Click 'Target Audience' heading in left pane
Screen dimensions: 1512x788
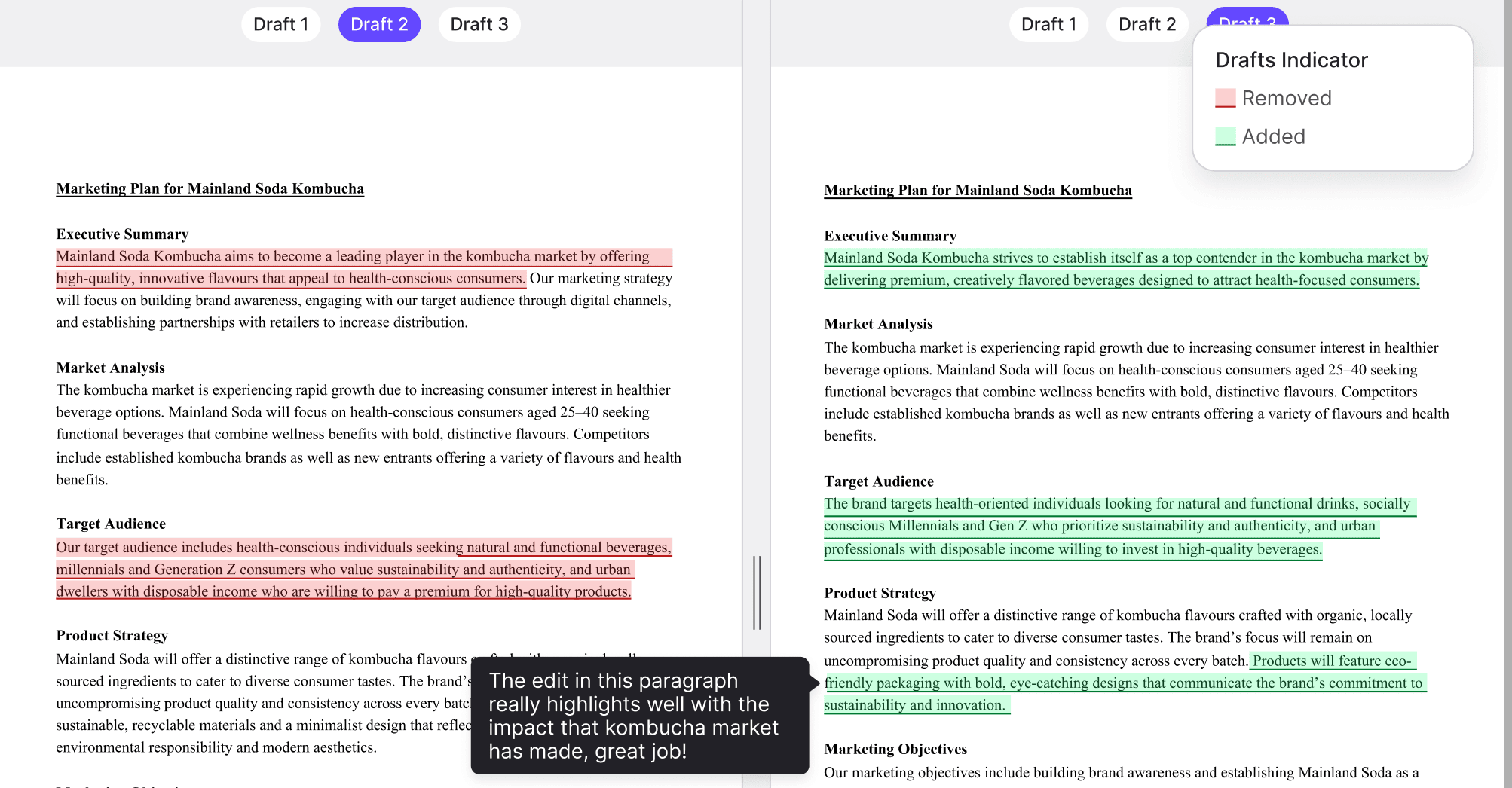[x=111, y=524]
